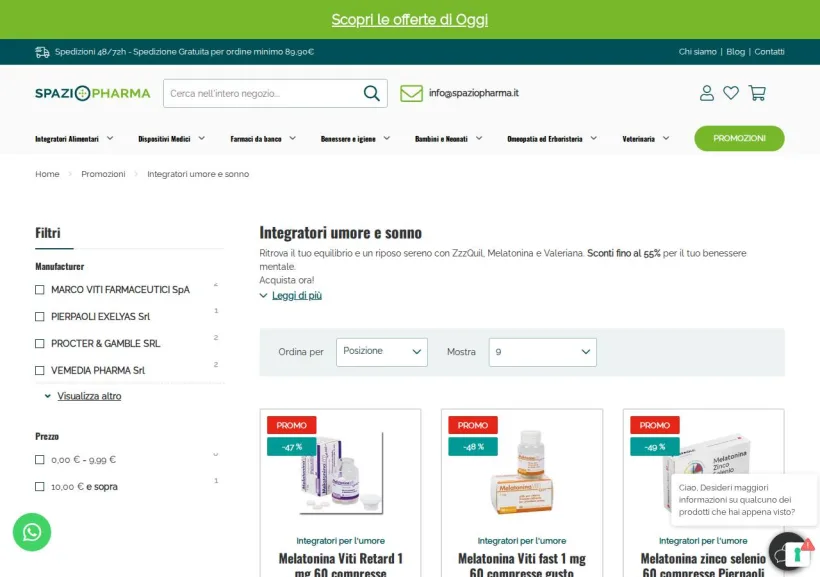The height and width of the screenshot is (577, 820).
Task: Expand Integratori Alimentari menu chevron
Action: (110, 138)
